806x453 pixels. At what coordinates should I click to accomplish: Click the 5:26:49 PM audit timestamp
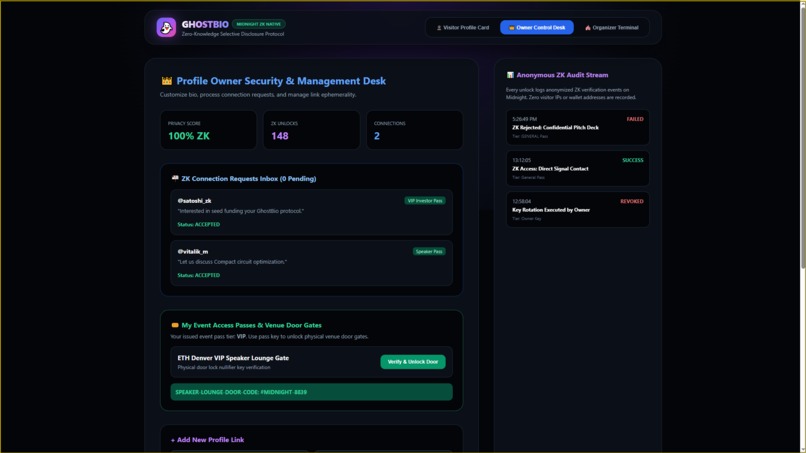point(524,119)
